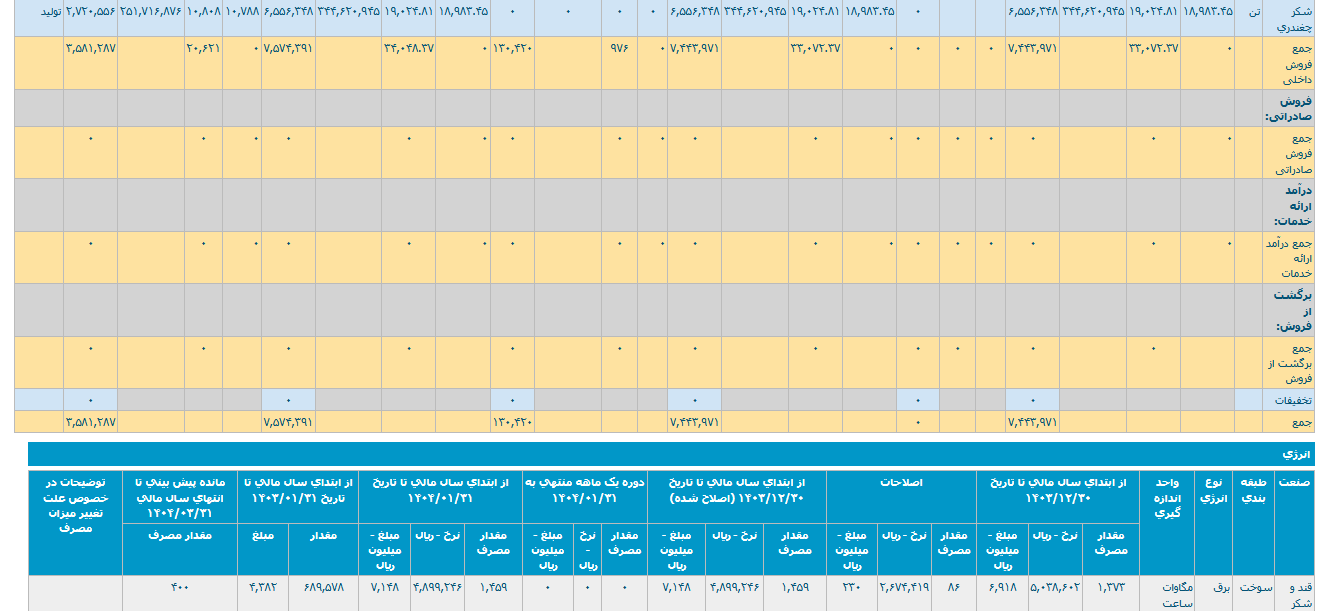Screen dimensions: 1332x611
Task: Select the تولید cell in the شکر چغندری row
Action: pos(39,10)
